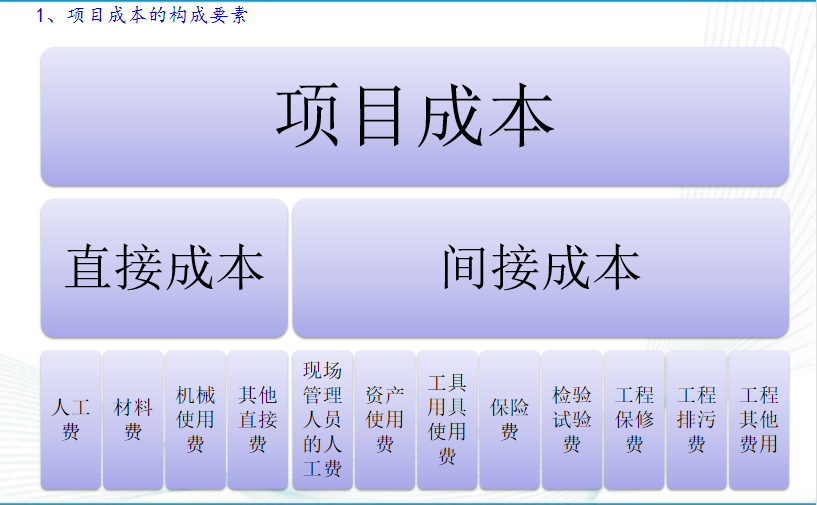Click the 工程其他费用 box
Image resolution: width=817 pixels, height=505 pixels.
[x=759, y=420]
